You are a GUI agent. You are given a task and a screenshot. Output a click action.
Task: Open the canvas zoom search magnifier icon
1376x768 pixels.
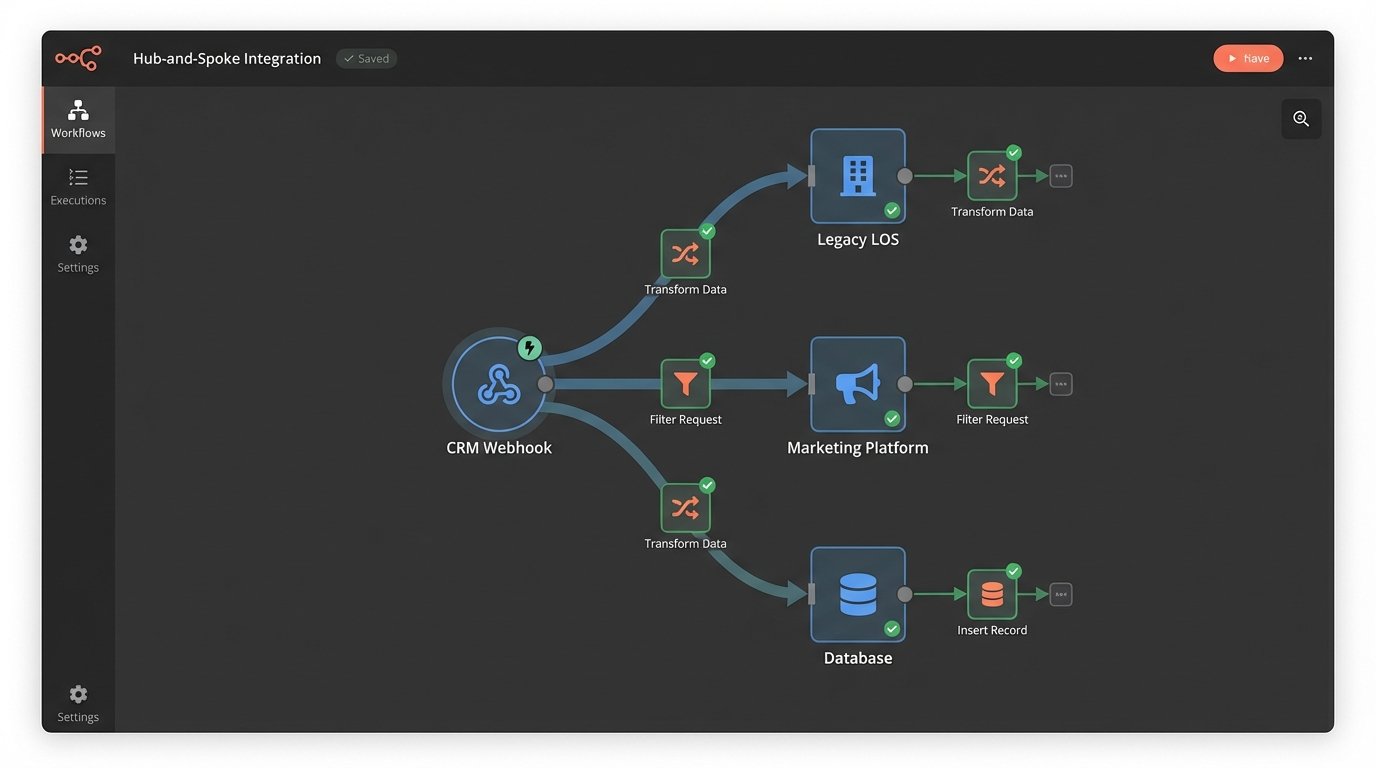point(1300,118)
